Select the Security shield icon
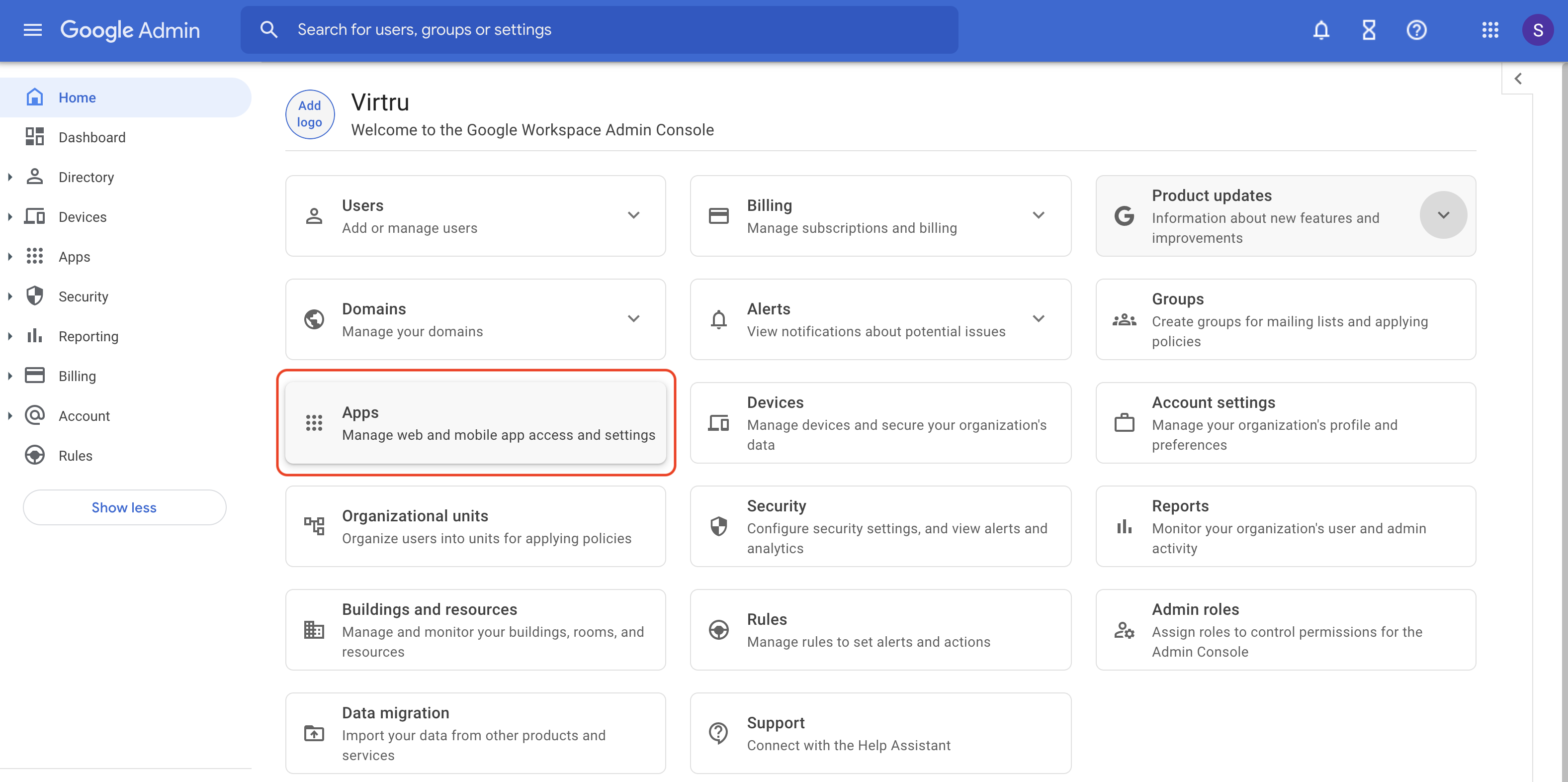This screenshot has height=782, width=1568. tap(35, 296)
